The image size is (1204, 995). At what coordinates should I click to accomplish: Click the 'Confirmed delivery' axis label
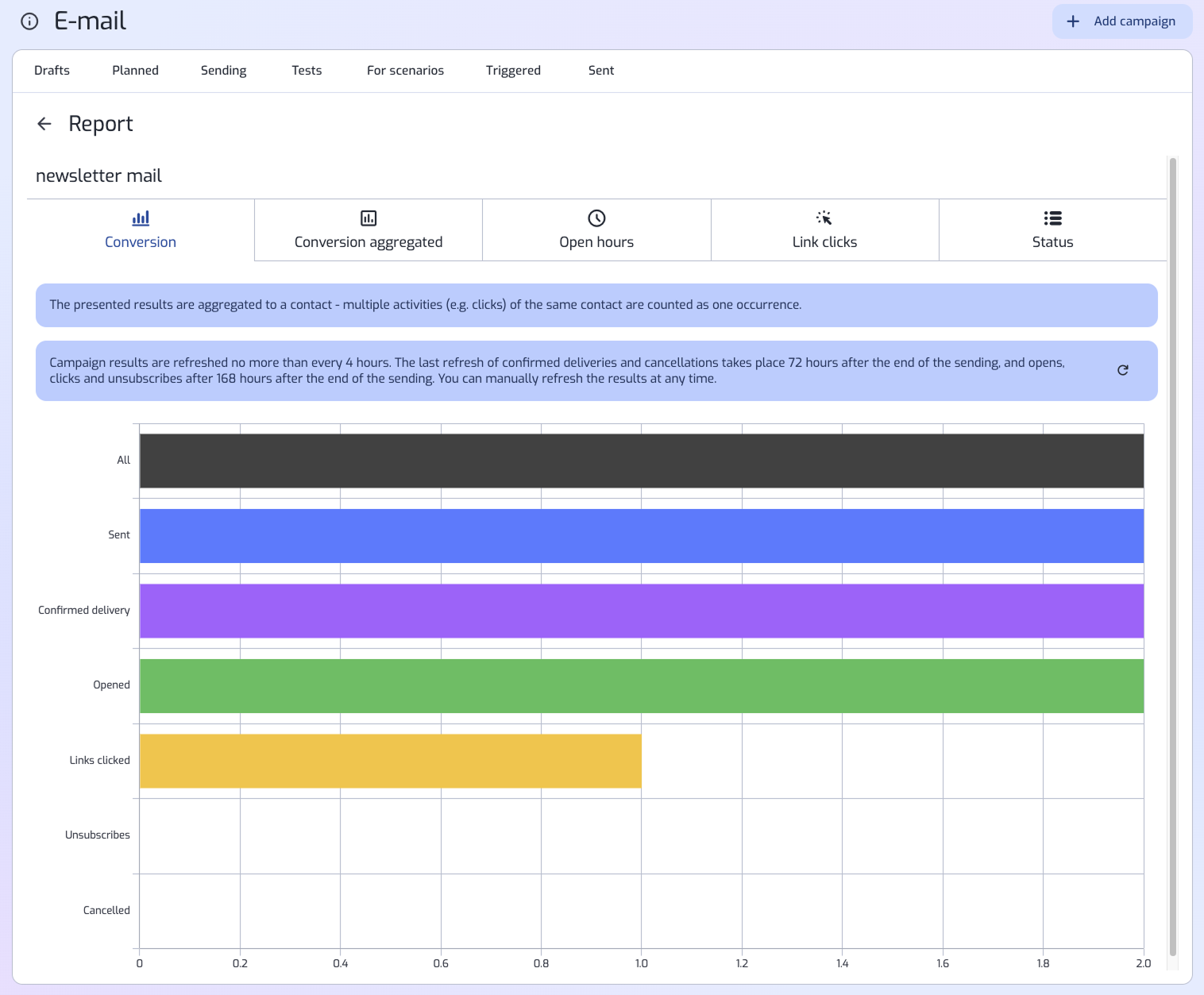[84, 611]
